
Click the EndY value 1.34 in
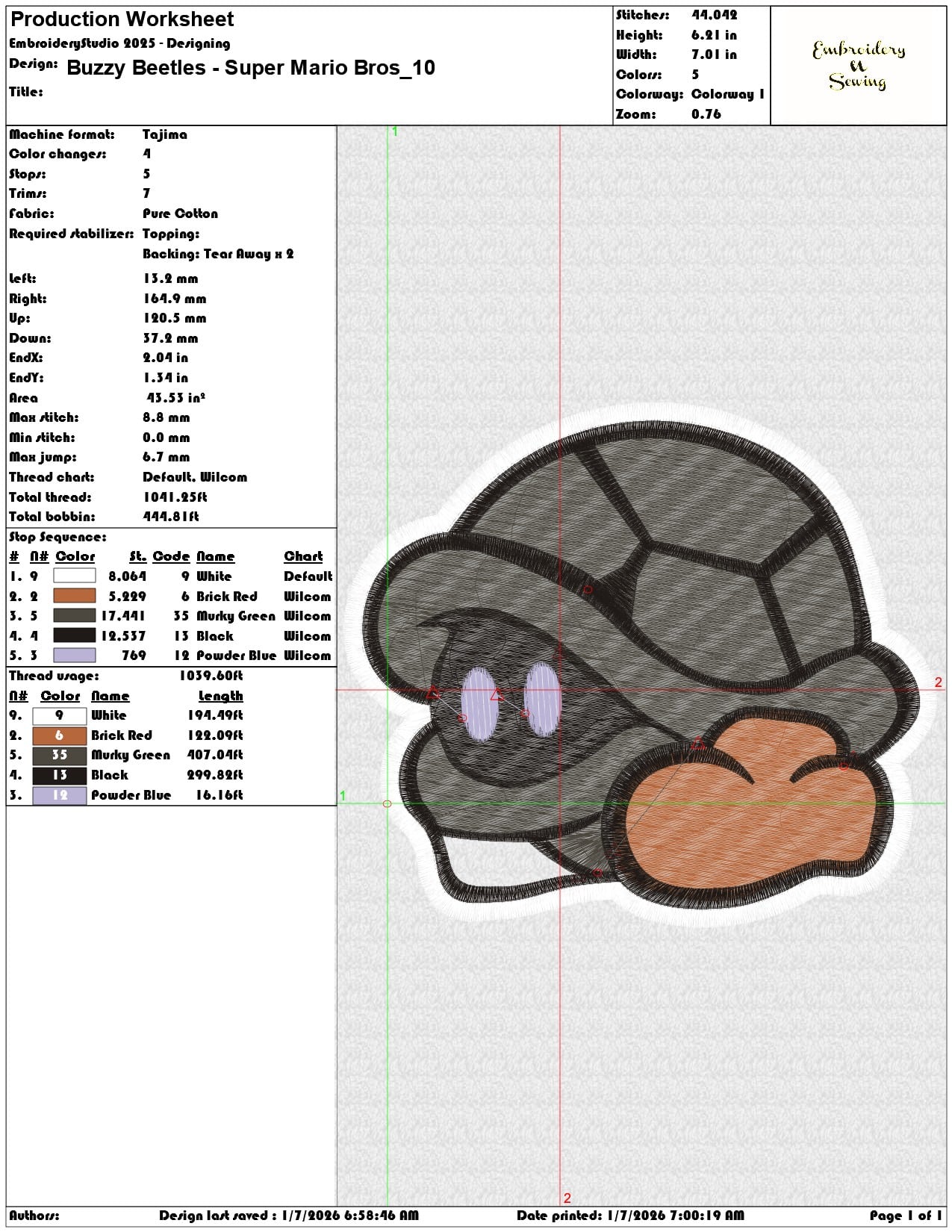(x=165, y=378)
